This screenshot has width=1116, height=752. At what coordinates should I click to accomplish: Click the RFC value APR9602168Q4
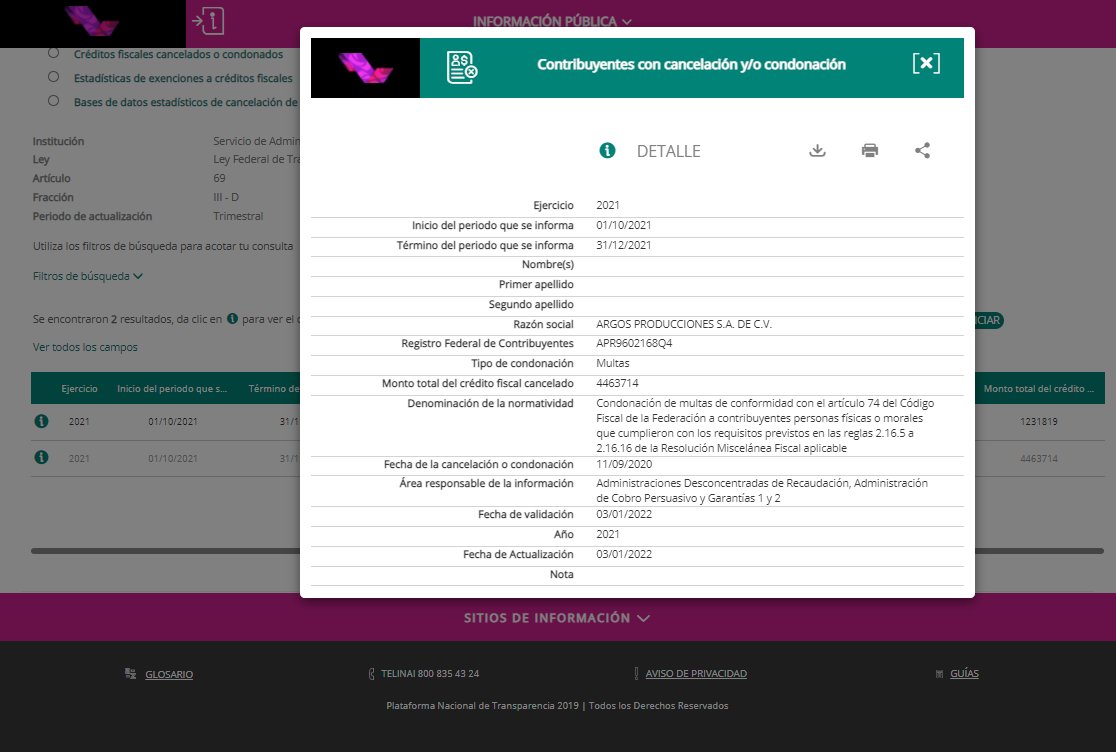(x=634, y=343)
